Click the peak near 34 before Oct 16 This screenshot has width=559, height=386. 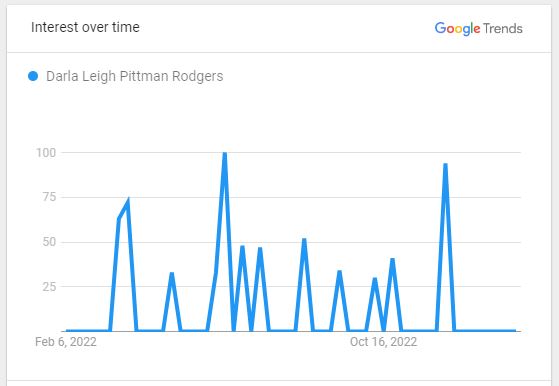339,272
